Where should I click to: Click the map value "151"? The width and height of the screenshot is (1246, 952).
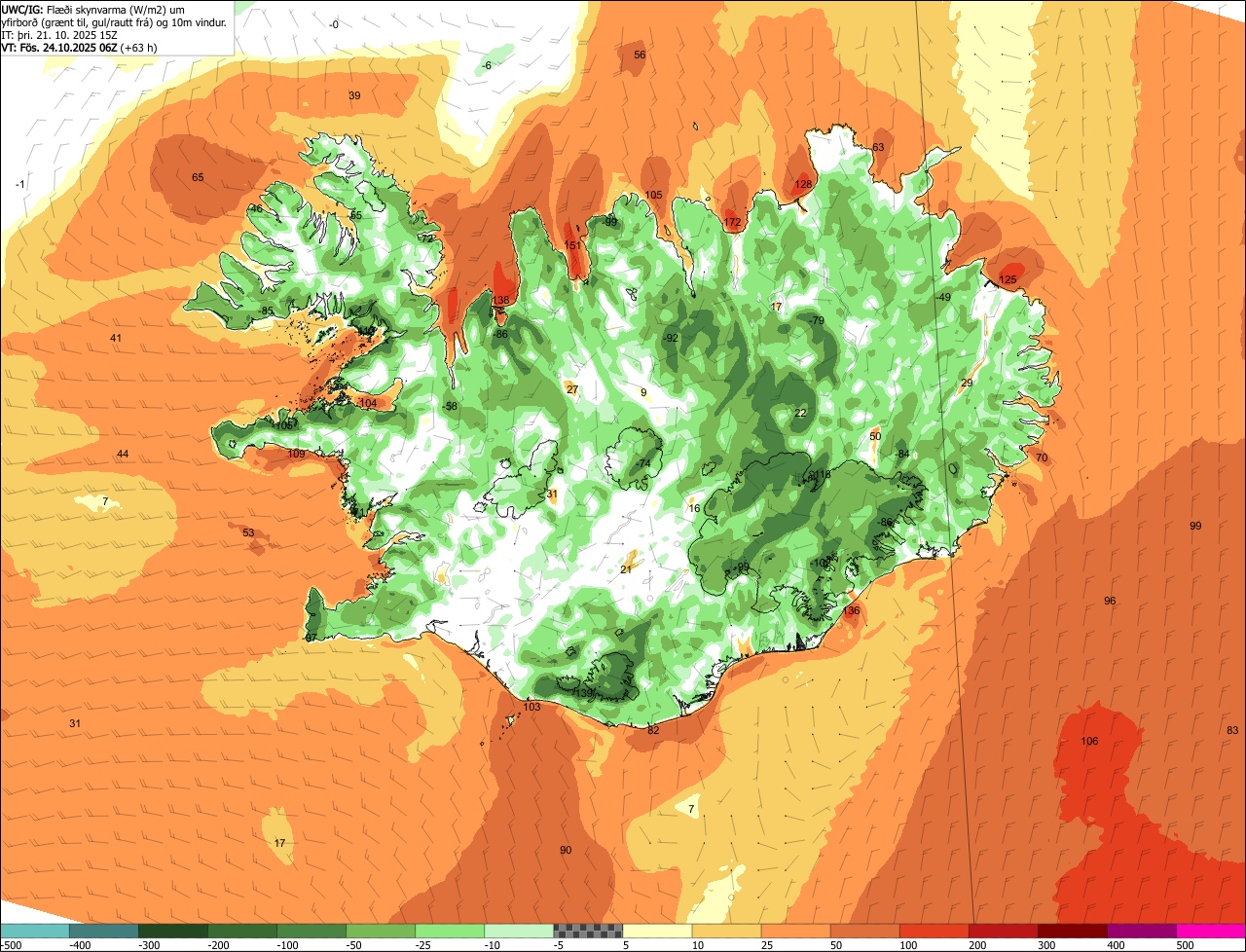pos(572,245)
